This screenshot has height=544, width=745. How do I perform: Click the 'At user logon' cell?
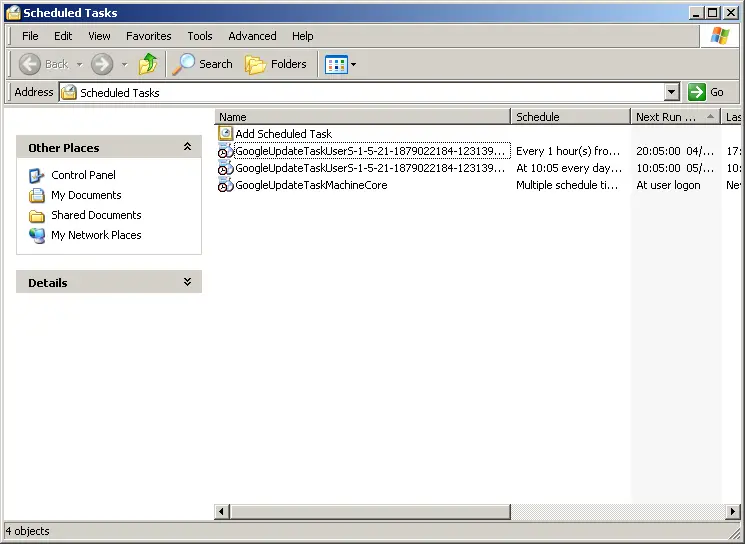(668, 185)
